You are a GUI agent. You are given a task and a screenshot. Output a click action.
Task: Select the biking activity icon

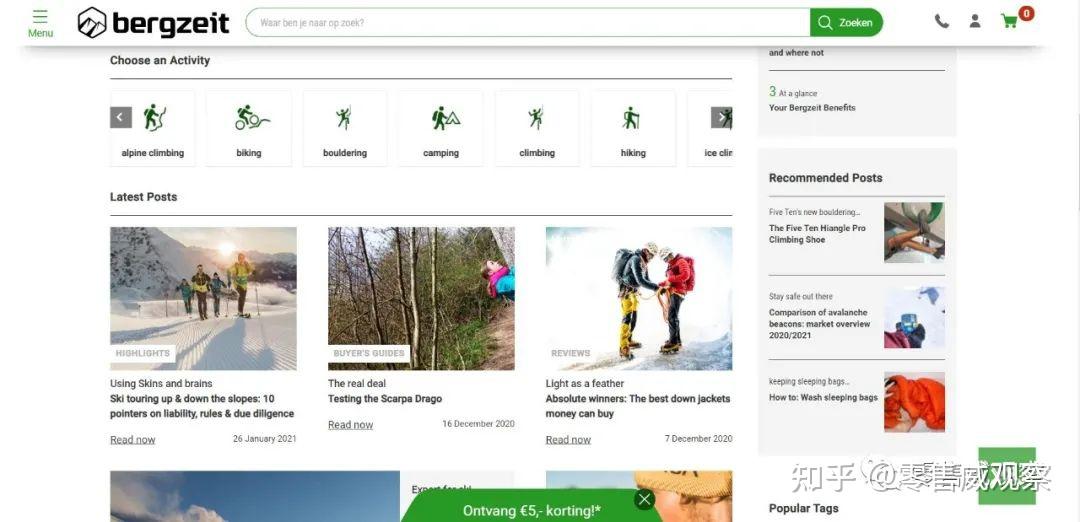click(251, 118)
